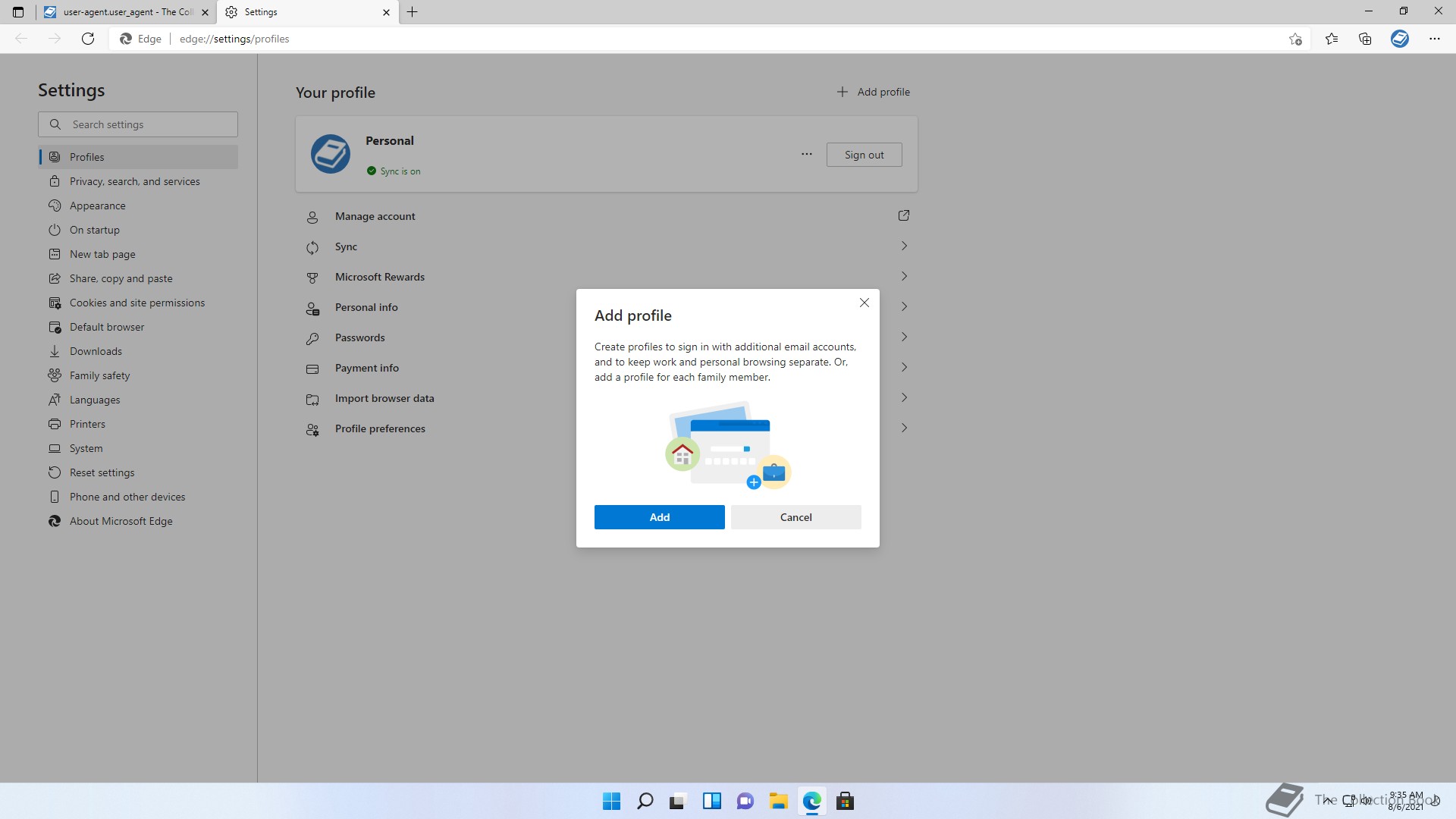Expand Import browser data chevron
The image size is (1456, 819).
tap(903, 398)
